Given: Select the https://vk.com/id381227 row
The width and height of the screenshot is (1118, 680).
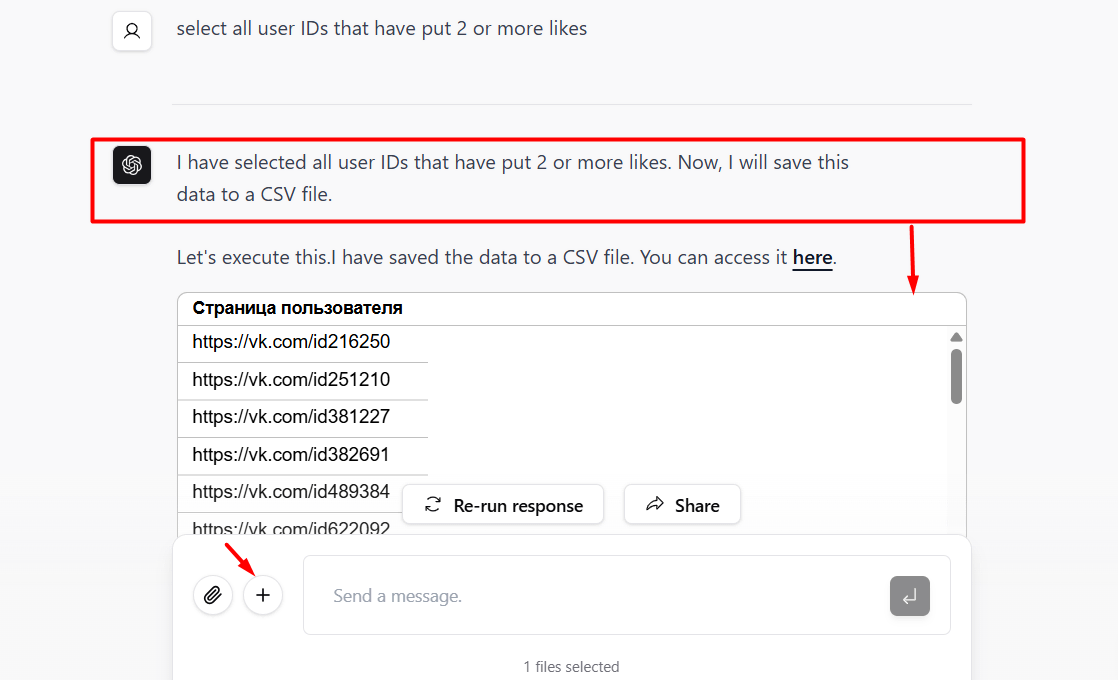Looking at the screenshot, I should click(291, 417).
